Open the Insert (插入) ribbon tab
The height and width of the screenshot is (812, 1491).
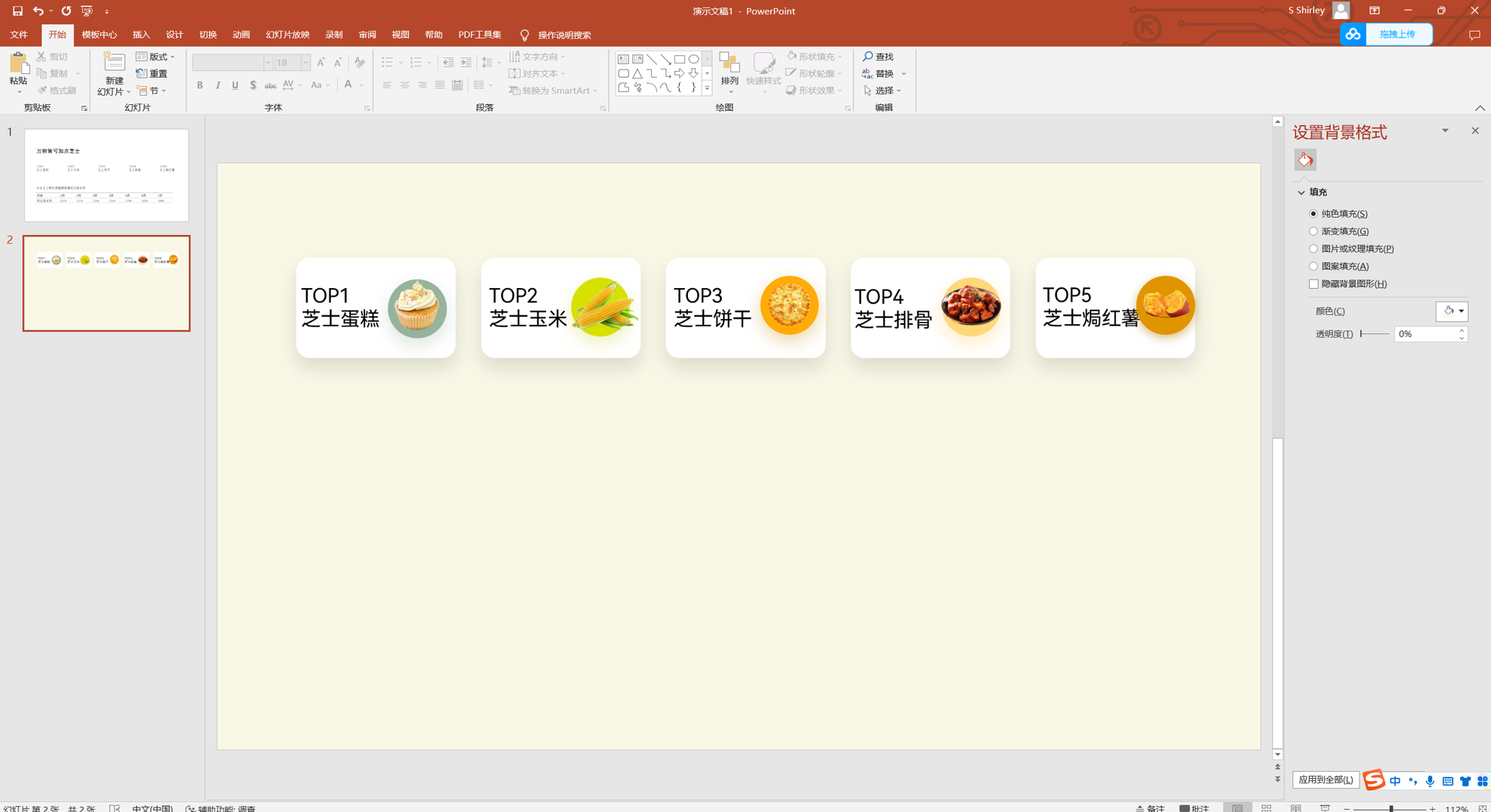coord(141,35)
